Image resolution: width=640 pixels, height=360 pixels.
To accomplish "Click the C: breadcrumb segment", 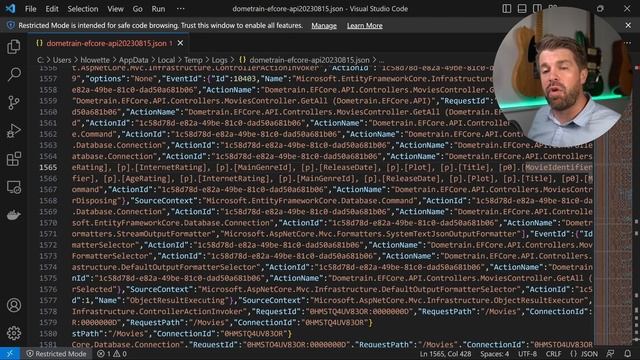I will point(40,60).
